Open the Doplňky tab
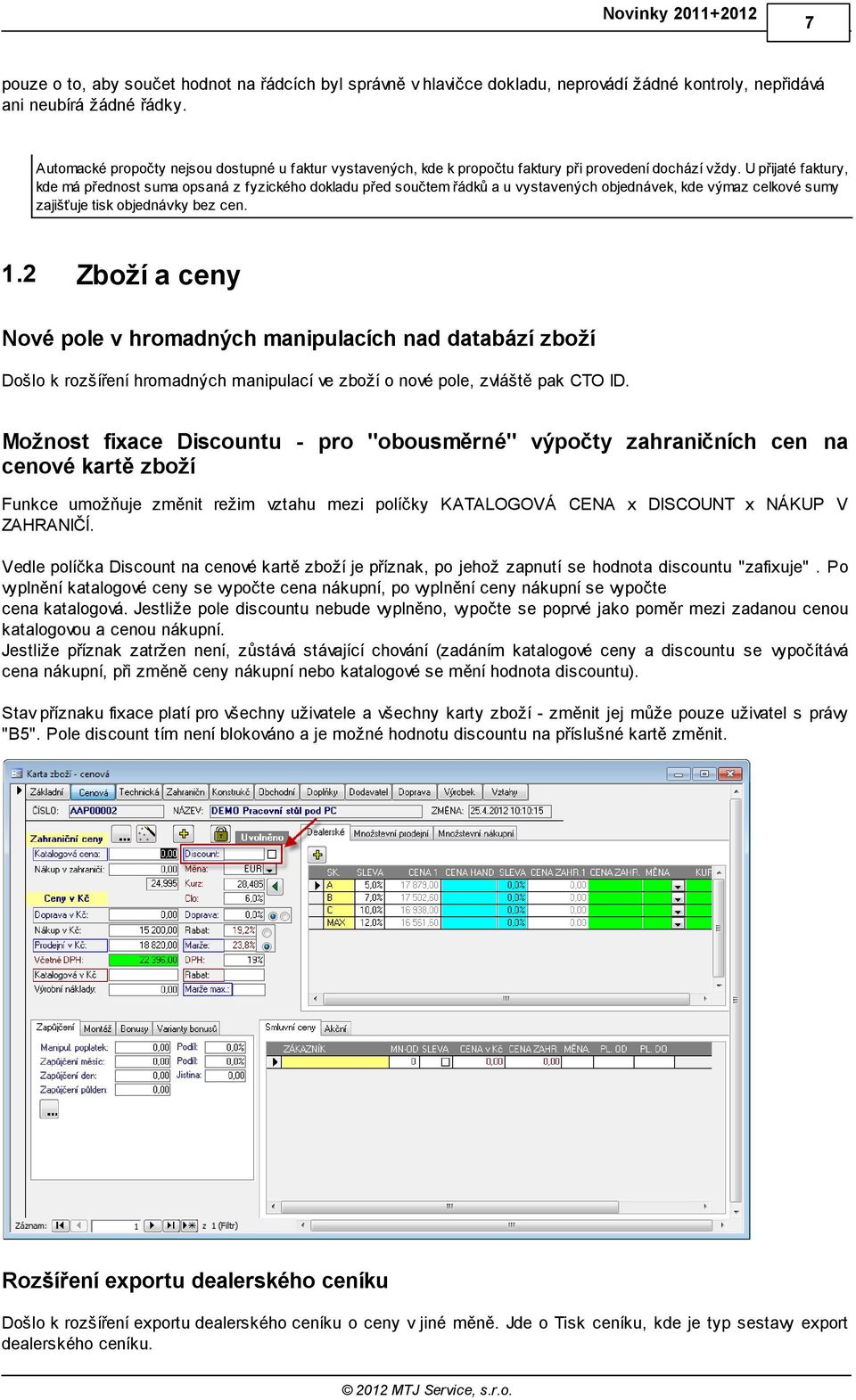 pos(322,791)
